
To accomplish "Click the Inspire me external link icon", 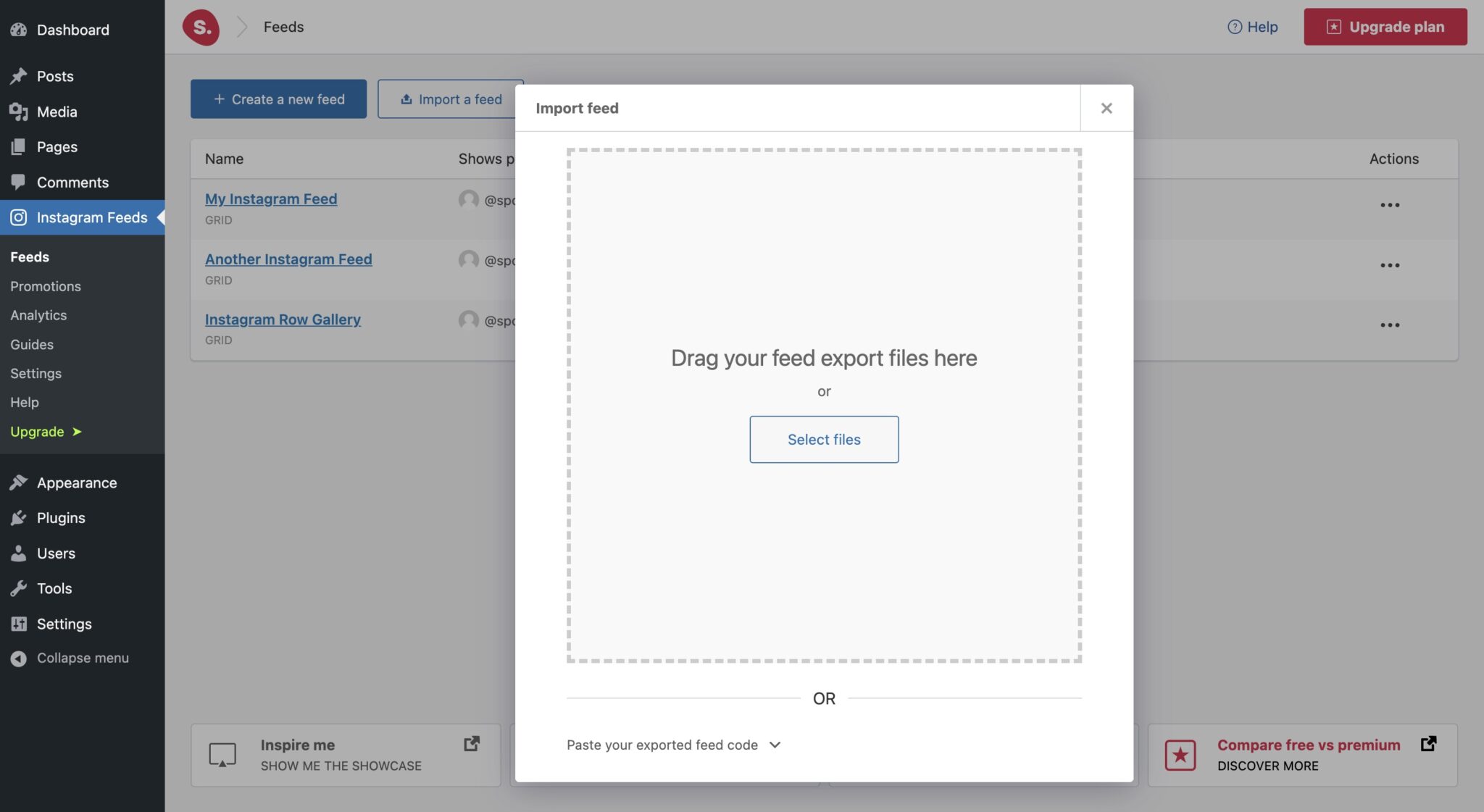I will [472, 744].
